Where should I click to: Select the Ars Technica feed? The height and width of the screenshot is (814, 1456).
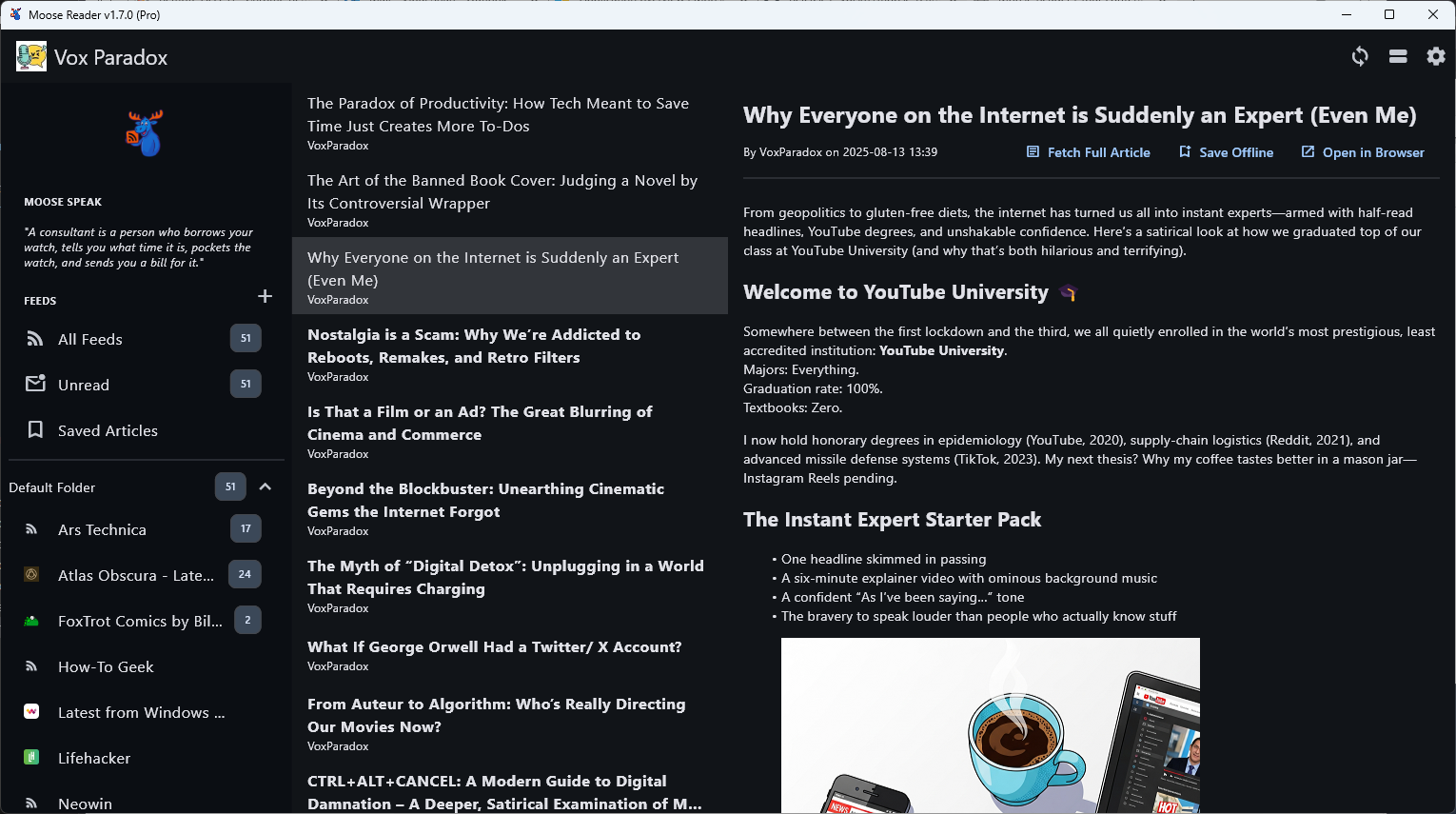click(102, 529)
